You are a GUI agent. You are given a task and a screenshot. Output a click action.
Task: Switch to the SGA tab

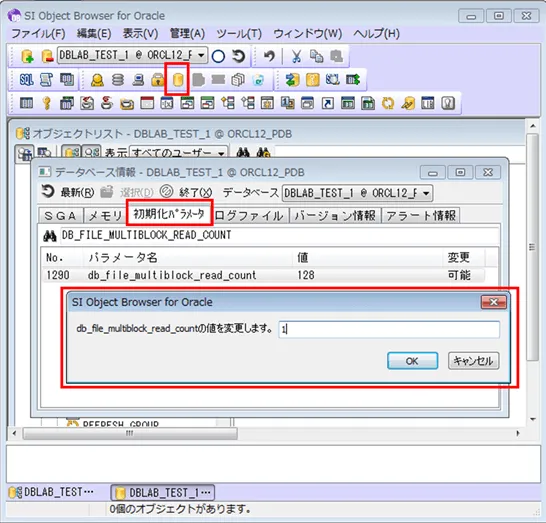61,216
